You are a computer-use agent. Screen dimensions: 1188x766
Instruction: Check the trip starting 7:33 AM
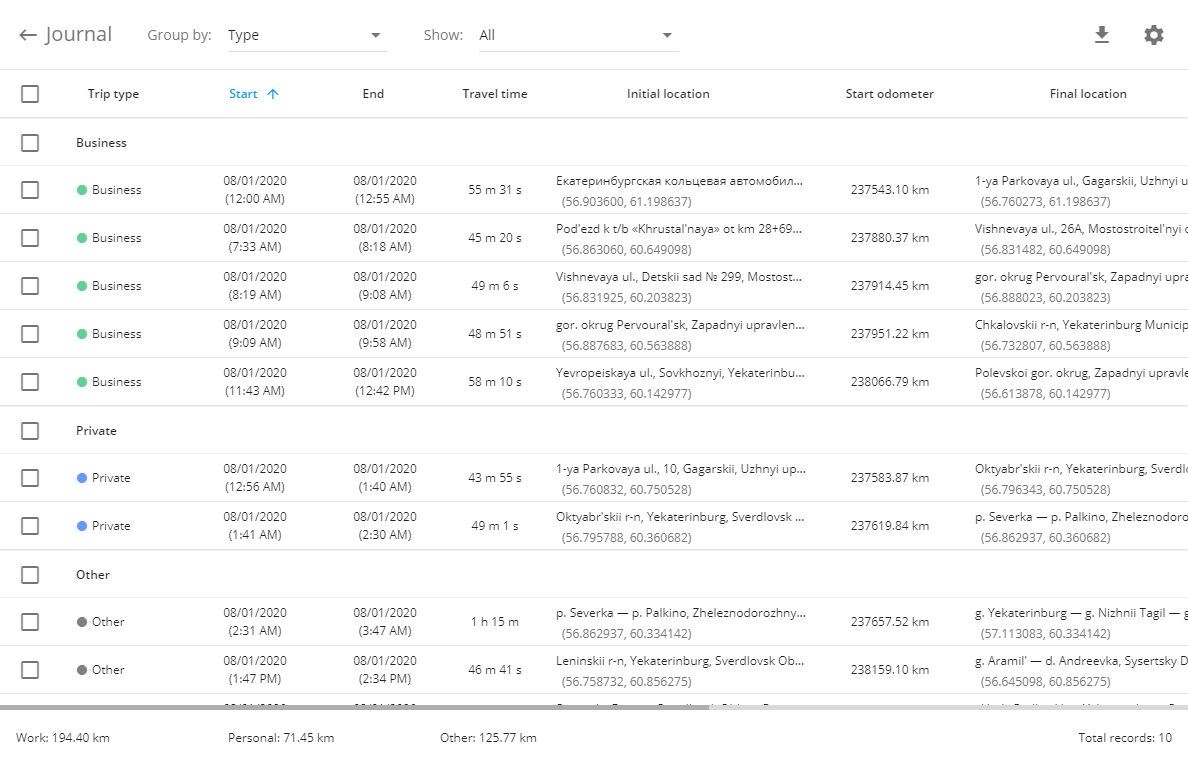(30, 238)
